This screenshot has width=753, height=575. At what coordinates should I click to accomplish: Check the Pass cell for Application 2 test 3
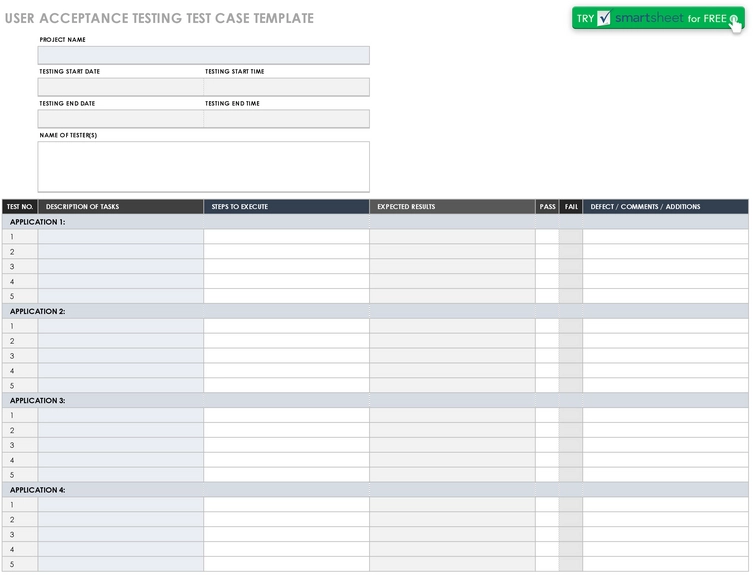click(547, 355)
